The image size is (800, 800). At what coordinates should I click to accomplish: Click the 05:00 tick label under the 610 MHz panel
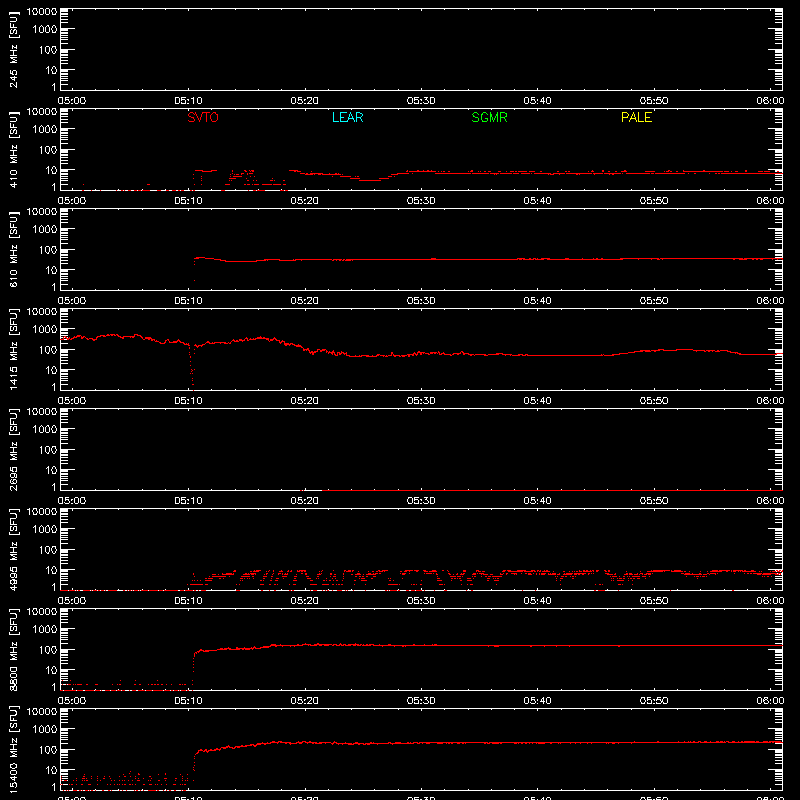click(x=72, y=301)
